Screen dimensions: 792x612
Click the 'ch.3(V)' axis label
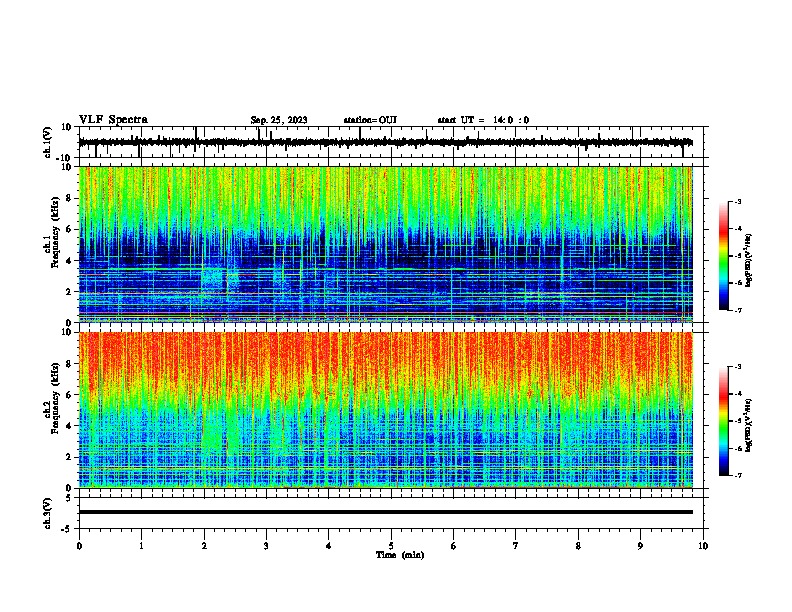coord(48,513)
